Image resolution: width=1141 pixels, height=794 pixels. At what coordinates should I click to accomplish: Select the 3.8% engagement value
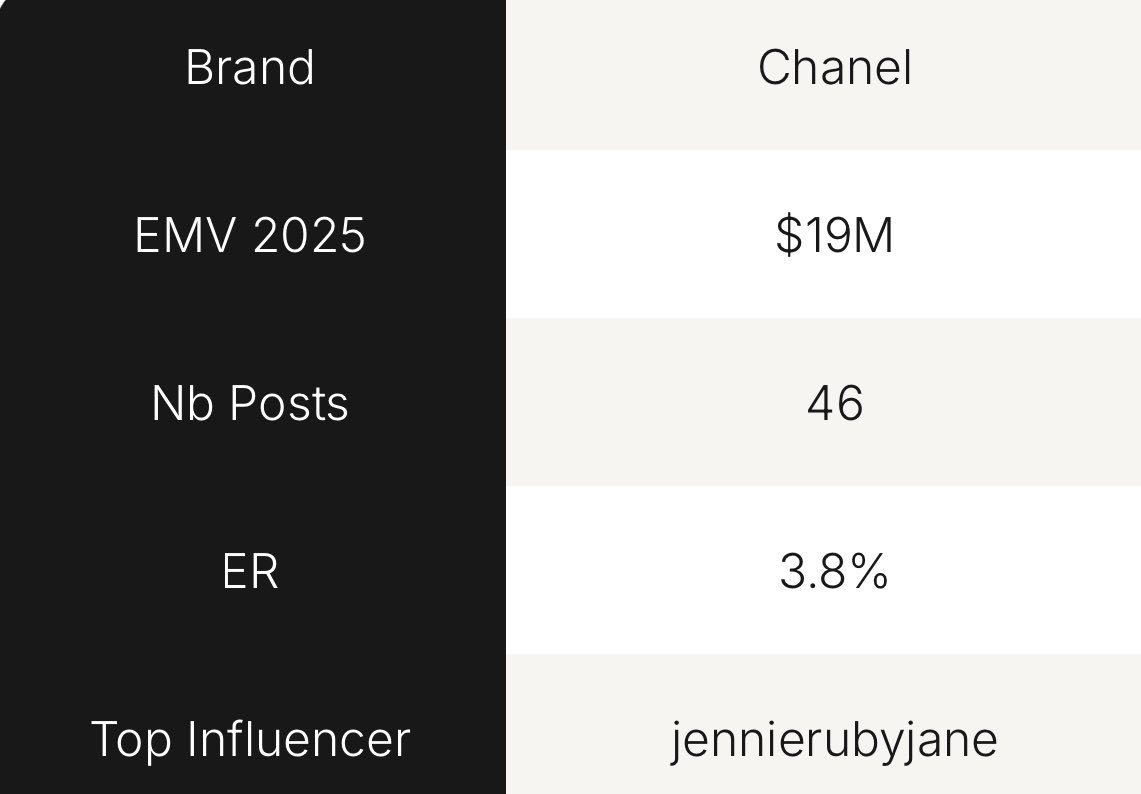click(835, 571)
